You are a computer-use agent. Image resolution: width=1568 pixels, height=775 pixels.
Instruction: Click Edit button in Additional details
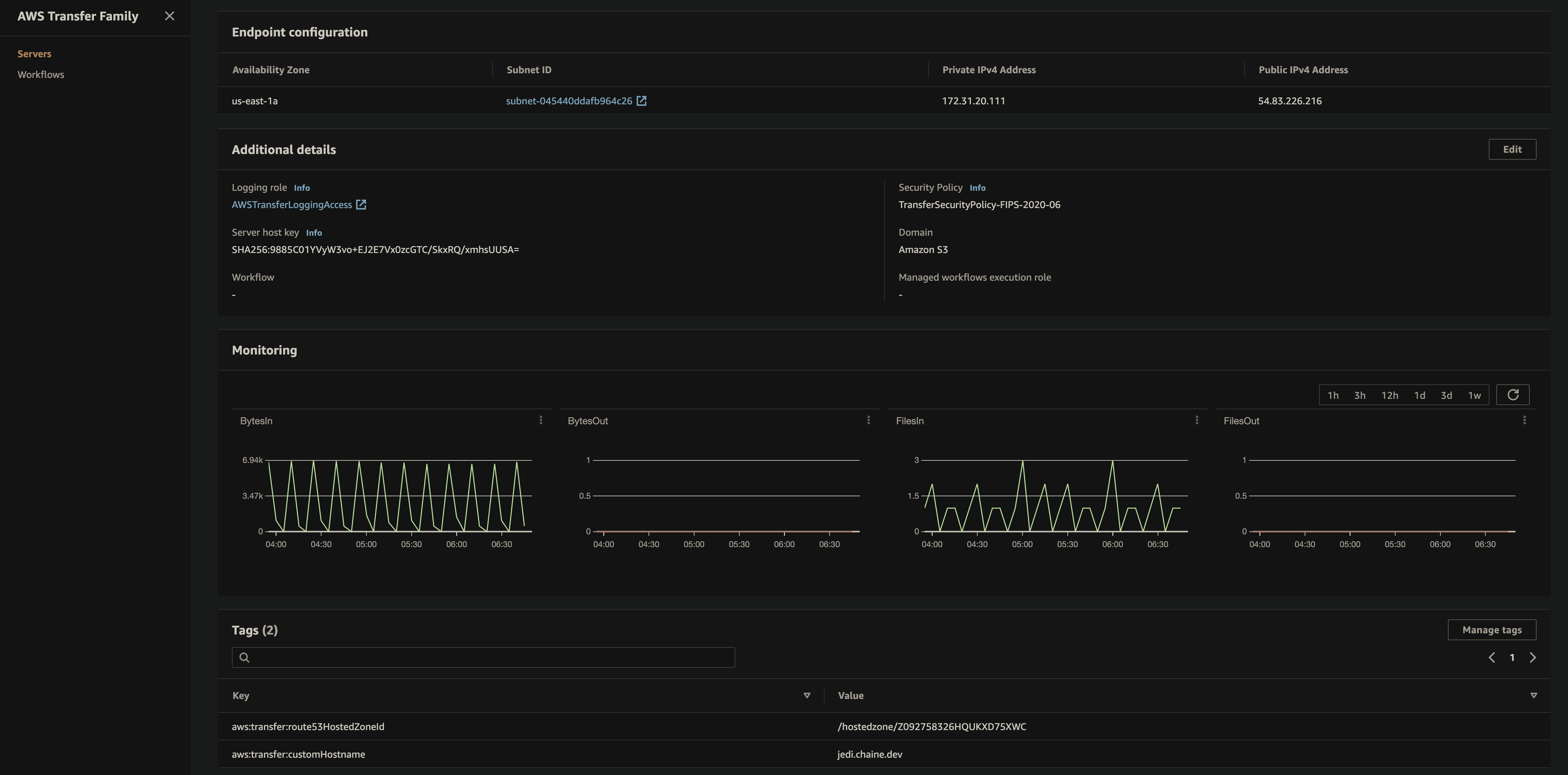coord(1512,149)
